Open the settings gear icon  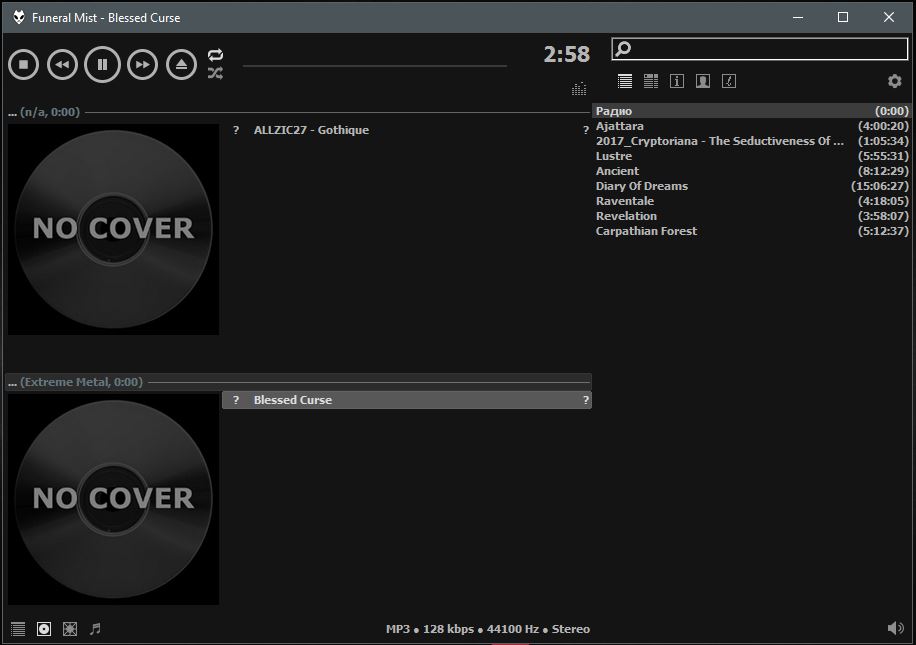pos(894,82)
